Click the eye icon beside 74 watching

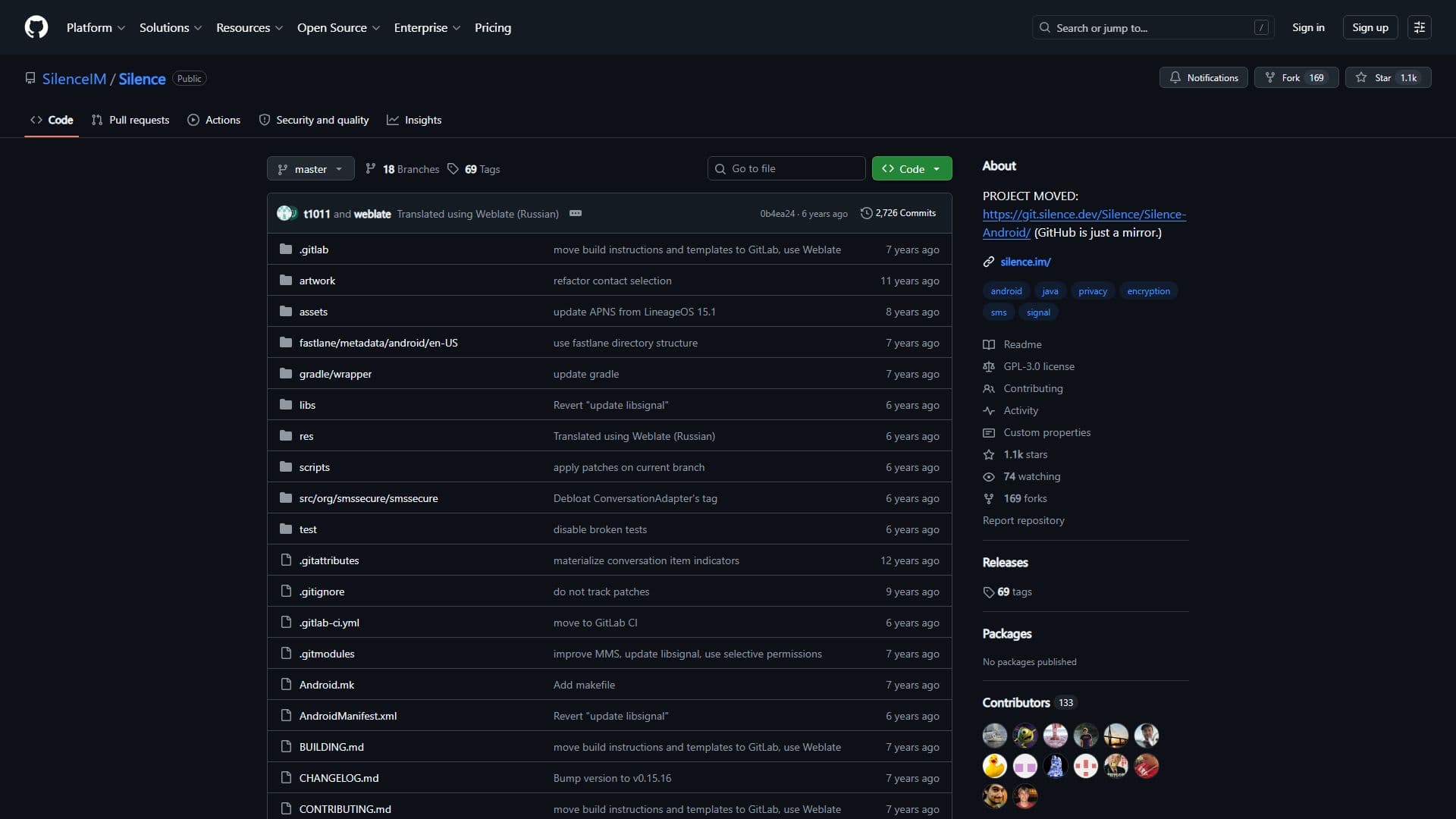point(989,476)
